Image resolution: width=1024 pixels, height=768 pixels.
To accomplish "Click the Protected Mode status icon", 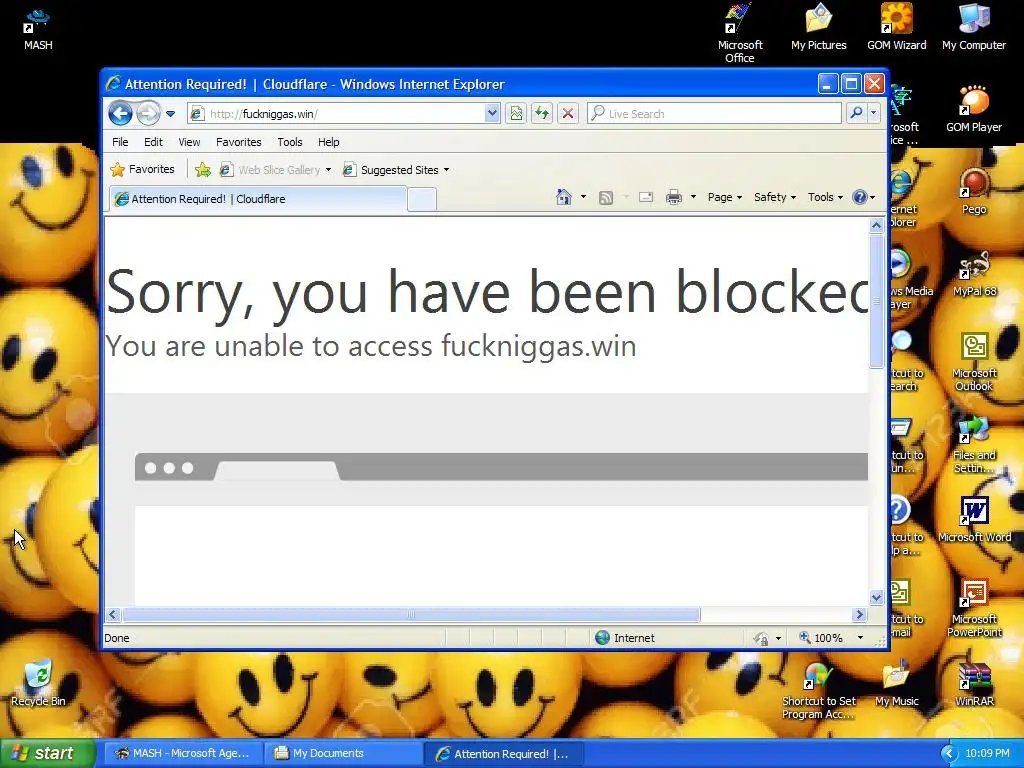I will pos(761,638).
